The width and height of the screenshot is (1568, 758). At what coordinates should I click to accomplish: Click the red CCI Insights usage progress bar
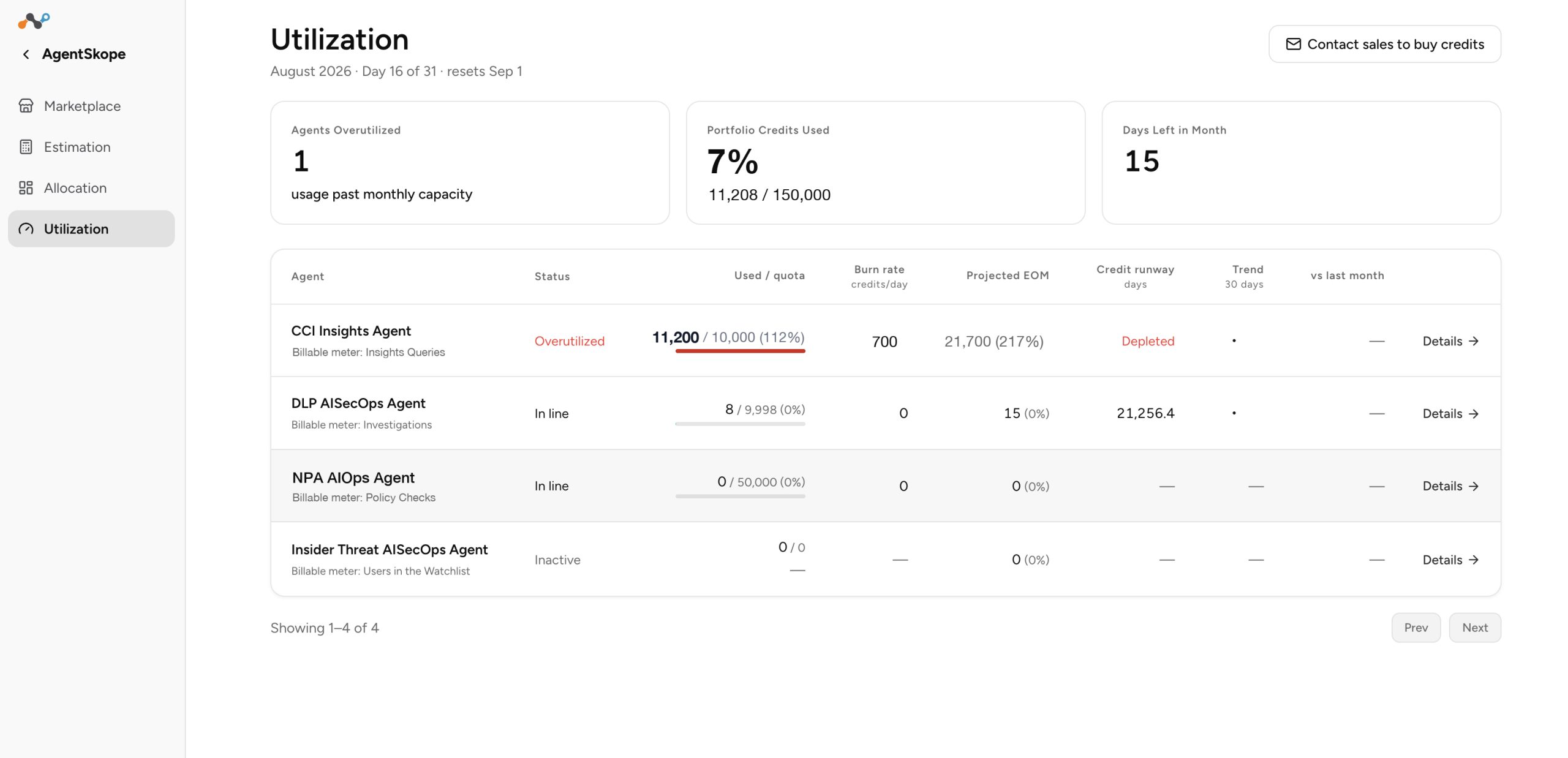[x=740, y=351]
